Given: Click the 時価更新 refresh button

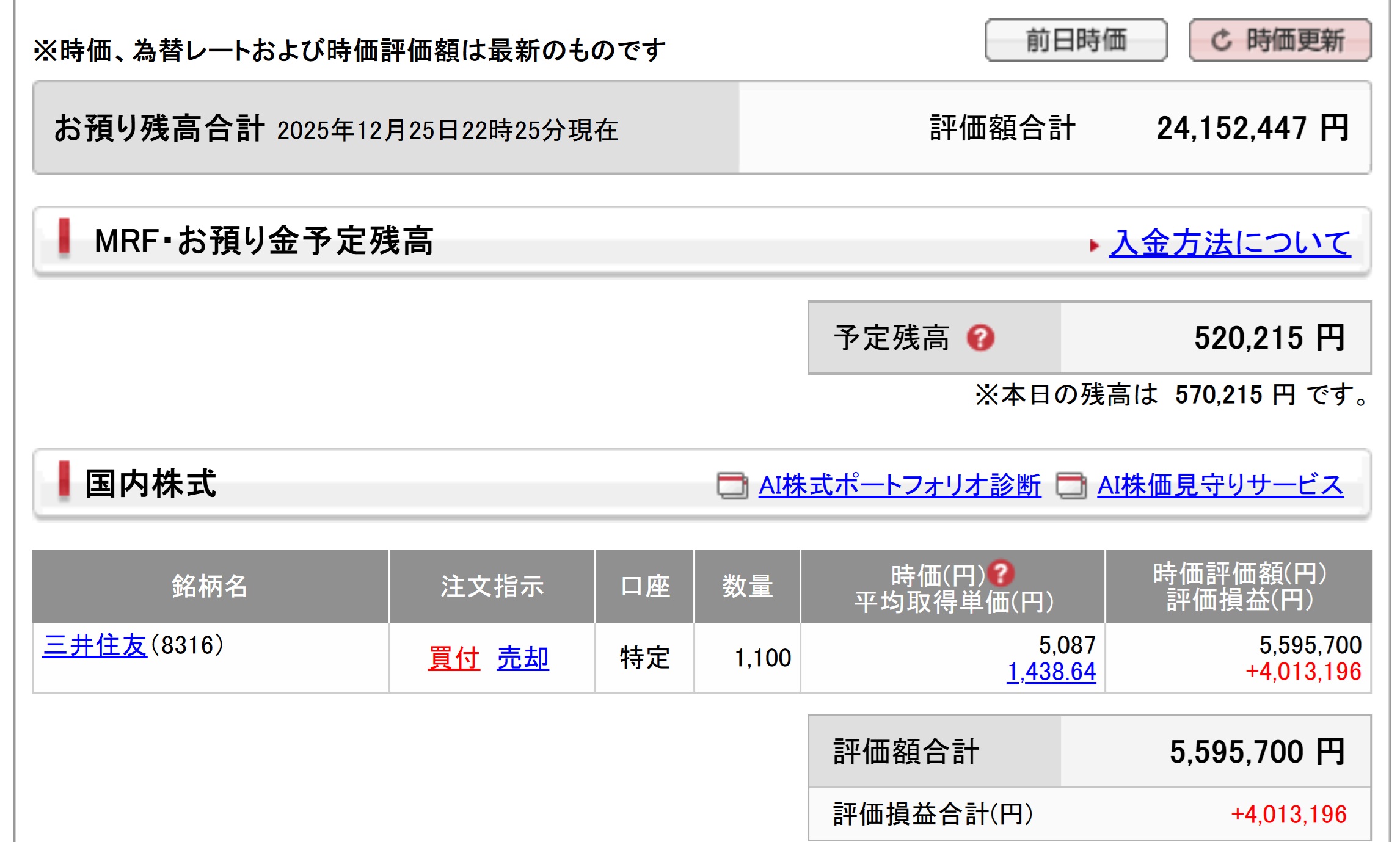Looking at the screenshot, I should tap(1280, 40).
